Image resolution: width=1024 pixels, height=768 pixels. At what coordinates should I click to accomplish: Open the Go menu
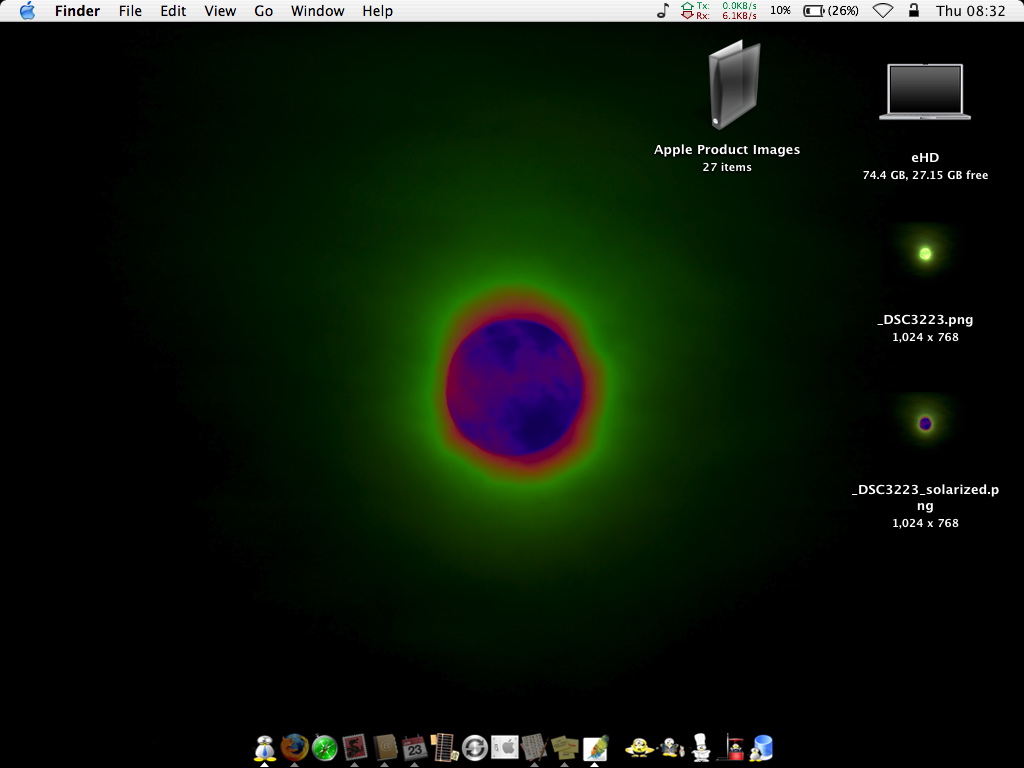[x=263, y=11]
